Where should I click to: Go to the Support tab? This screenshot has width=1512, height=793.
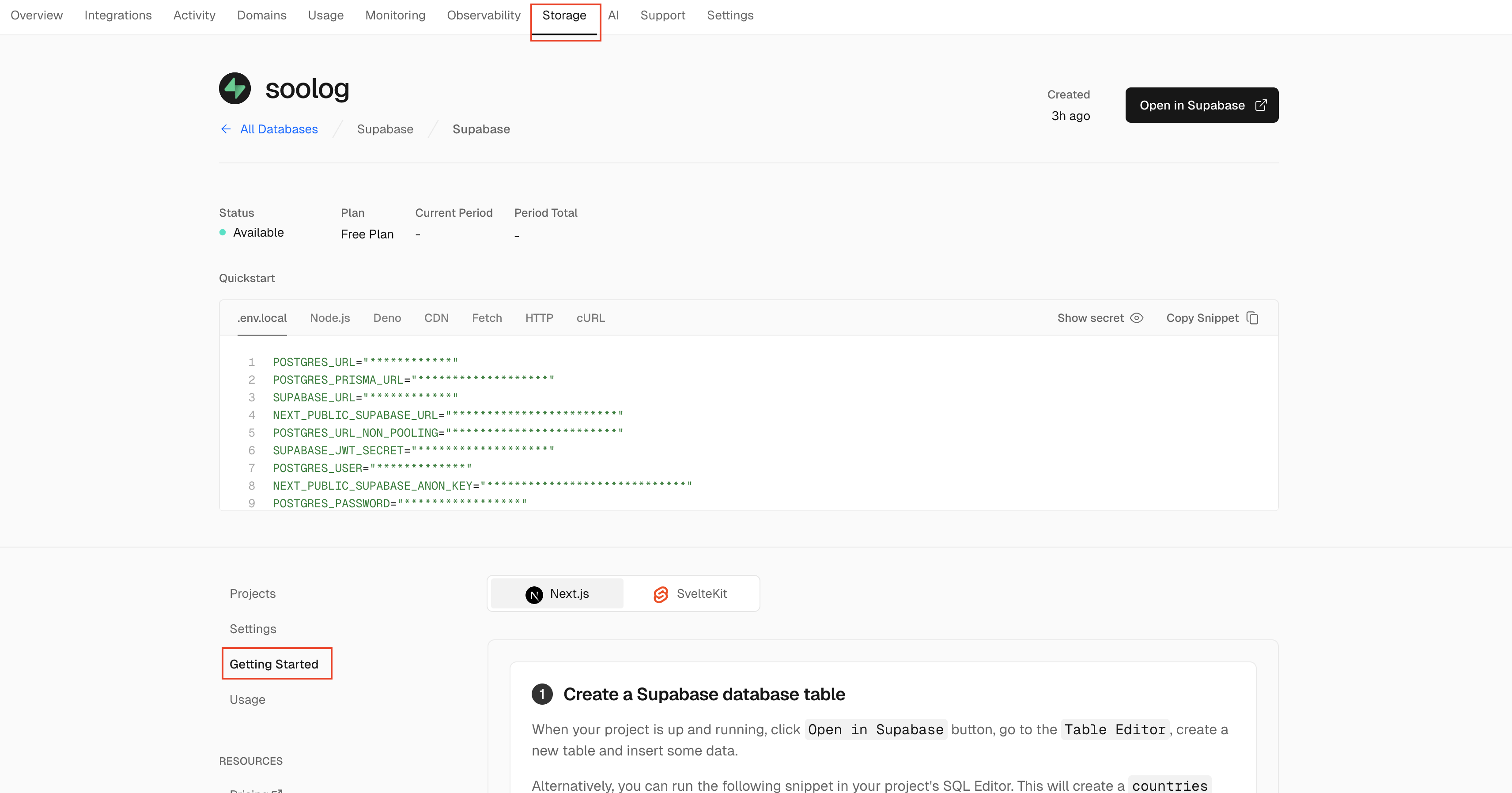(x=663, y=15)
